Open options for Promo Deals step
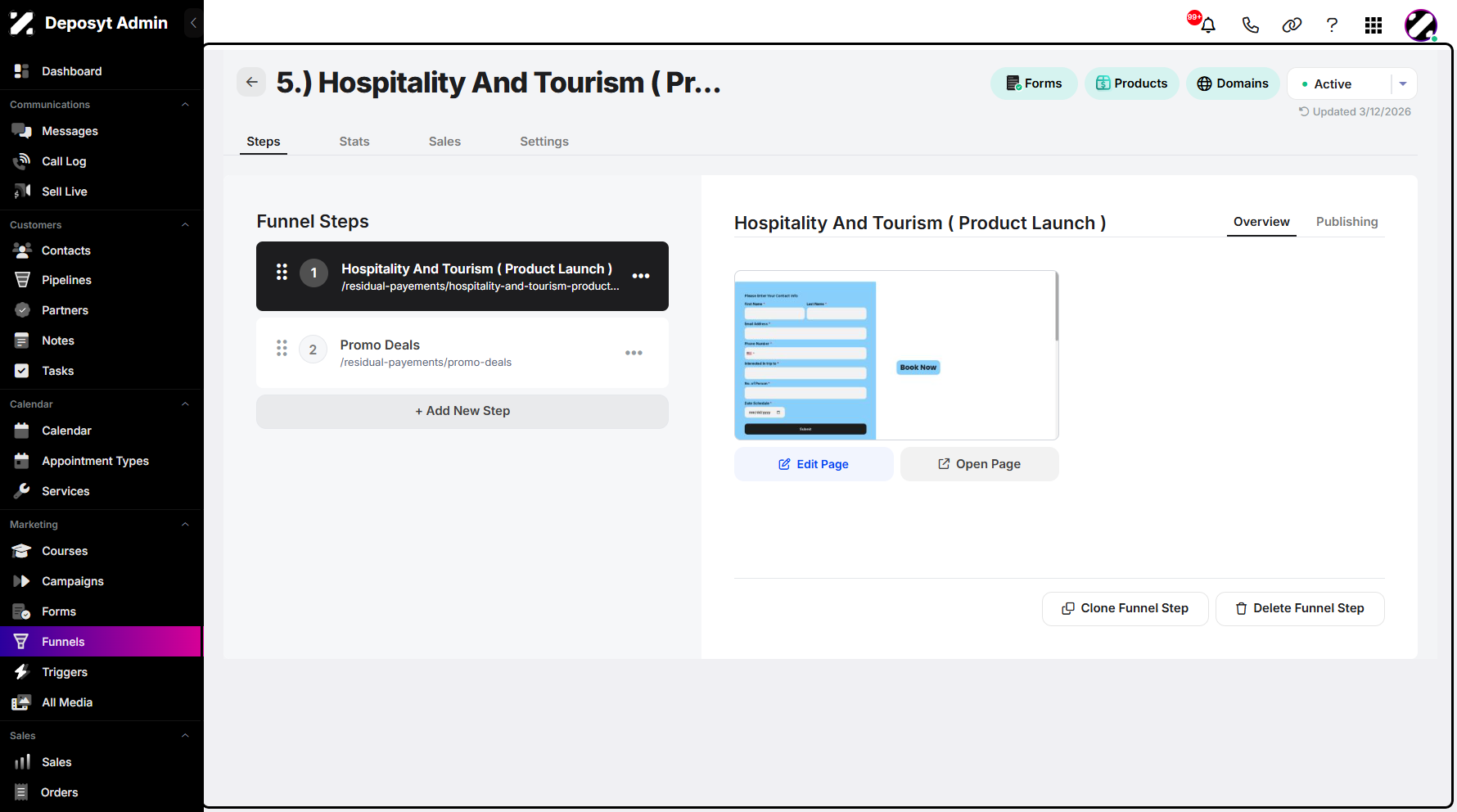Screen dimensions: 1457x812 (634, 353)
